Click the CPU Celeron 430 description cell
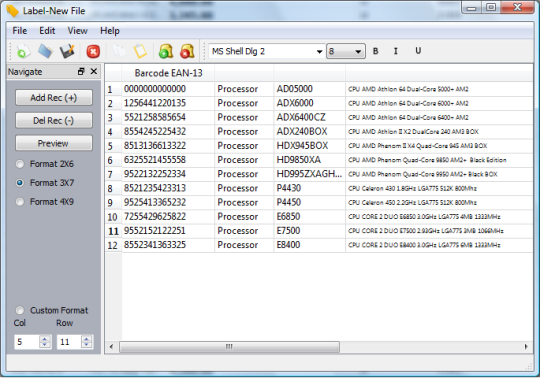Image resolution: width=540 pixels, height=378 pixels. point(439,188)
